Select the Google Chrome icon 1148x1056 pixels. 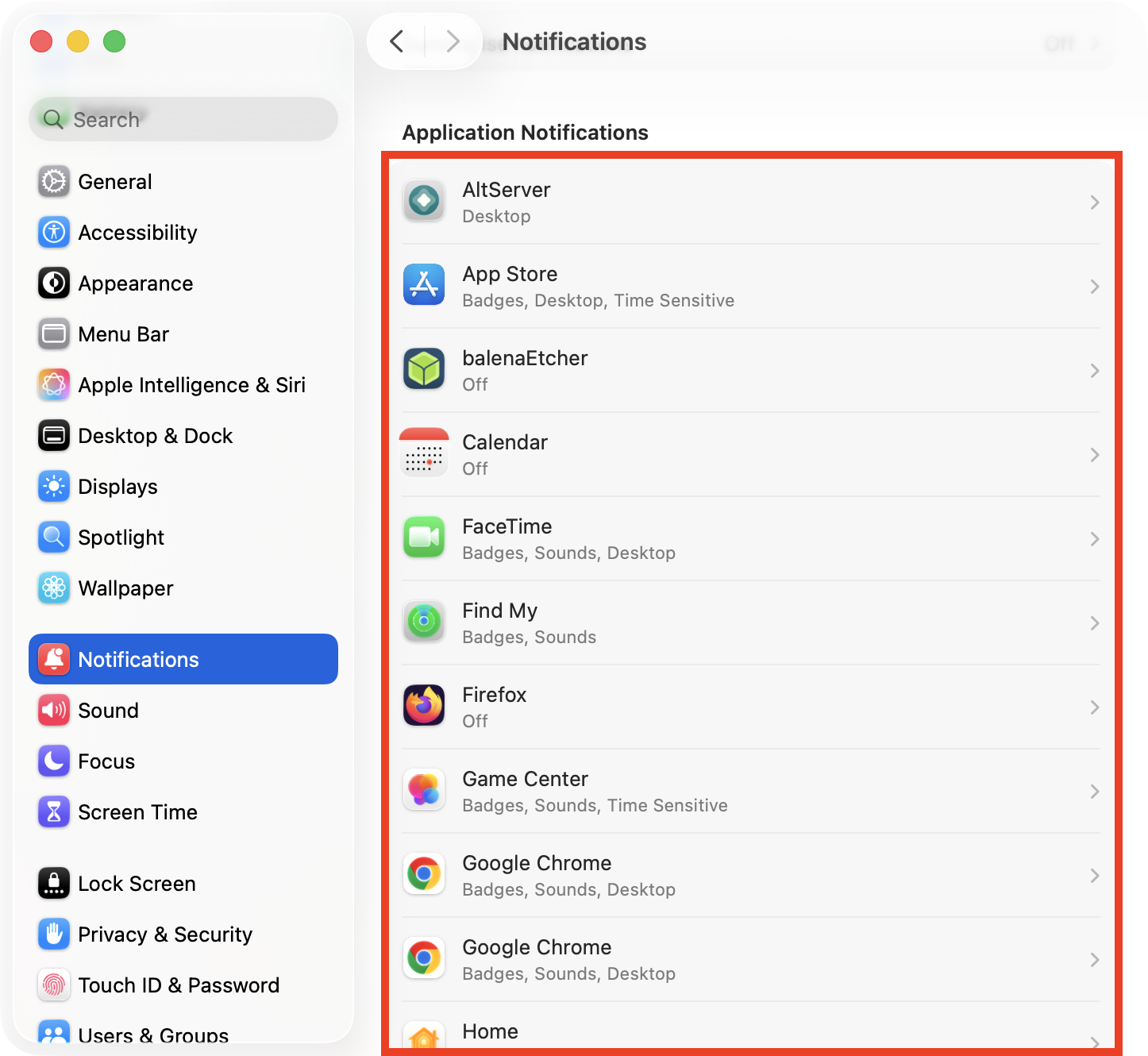point(424,875)
